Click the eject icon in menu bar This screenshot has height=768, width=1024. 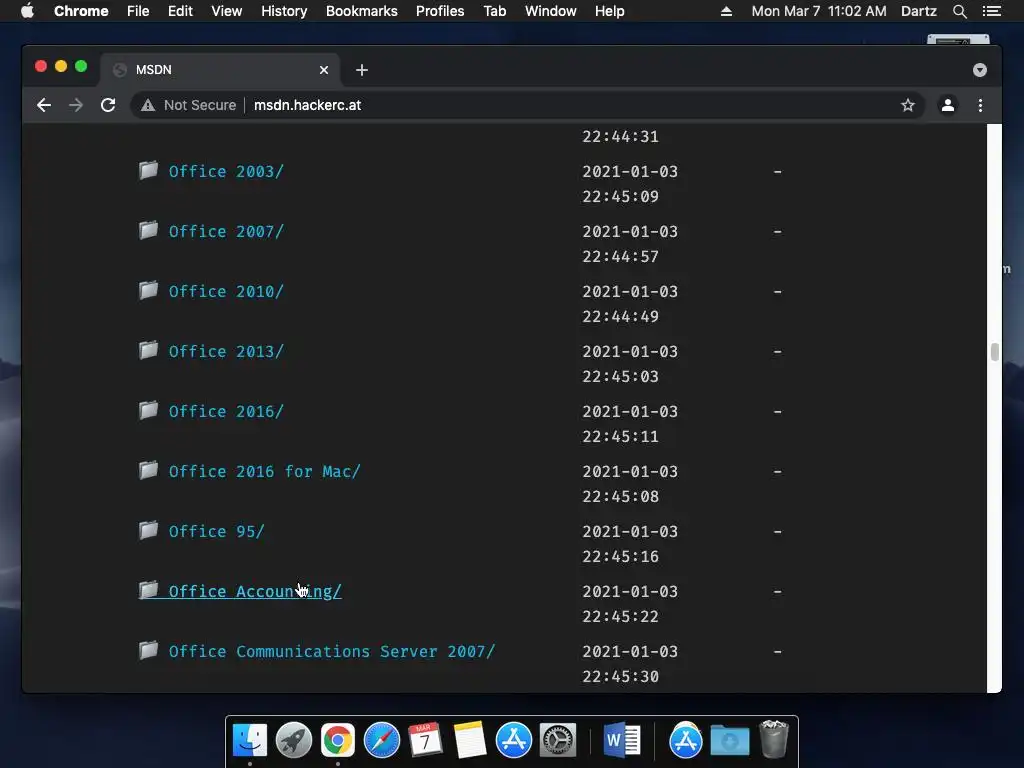(x=726, y=11)
